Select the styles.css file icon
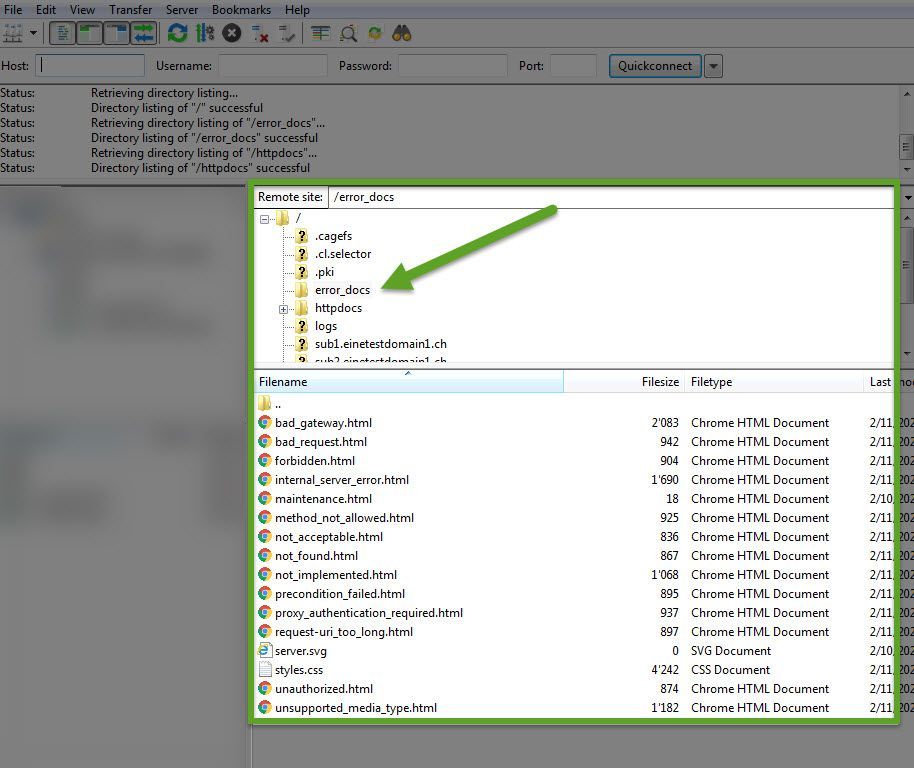This screenshot has width=914, height=768. (265, 670)
